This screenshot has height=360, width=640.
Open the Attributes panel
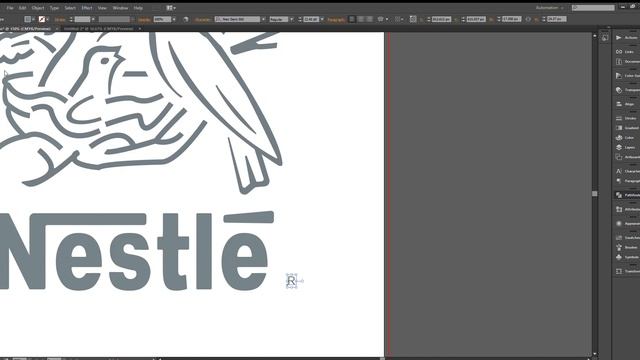click(x=627, y=209)
